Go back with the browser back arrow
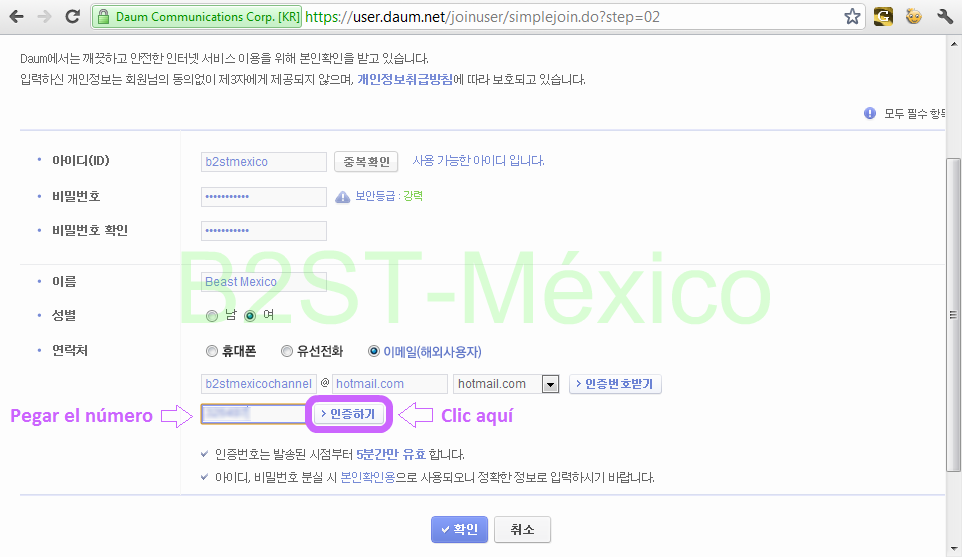Viewport: 962px width, 557px height. [17, 17]
